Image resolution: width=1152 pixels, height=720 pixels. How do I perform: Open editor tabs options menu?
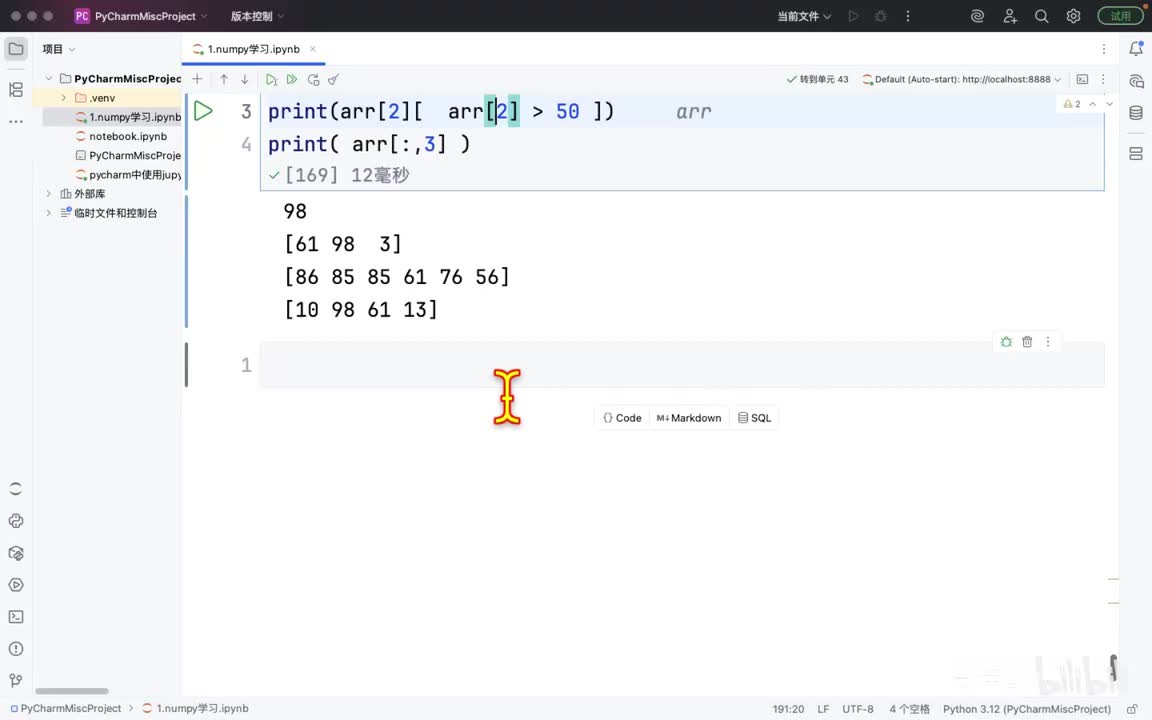coord(1104,49)
